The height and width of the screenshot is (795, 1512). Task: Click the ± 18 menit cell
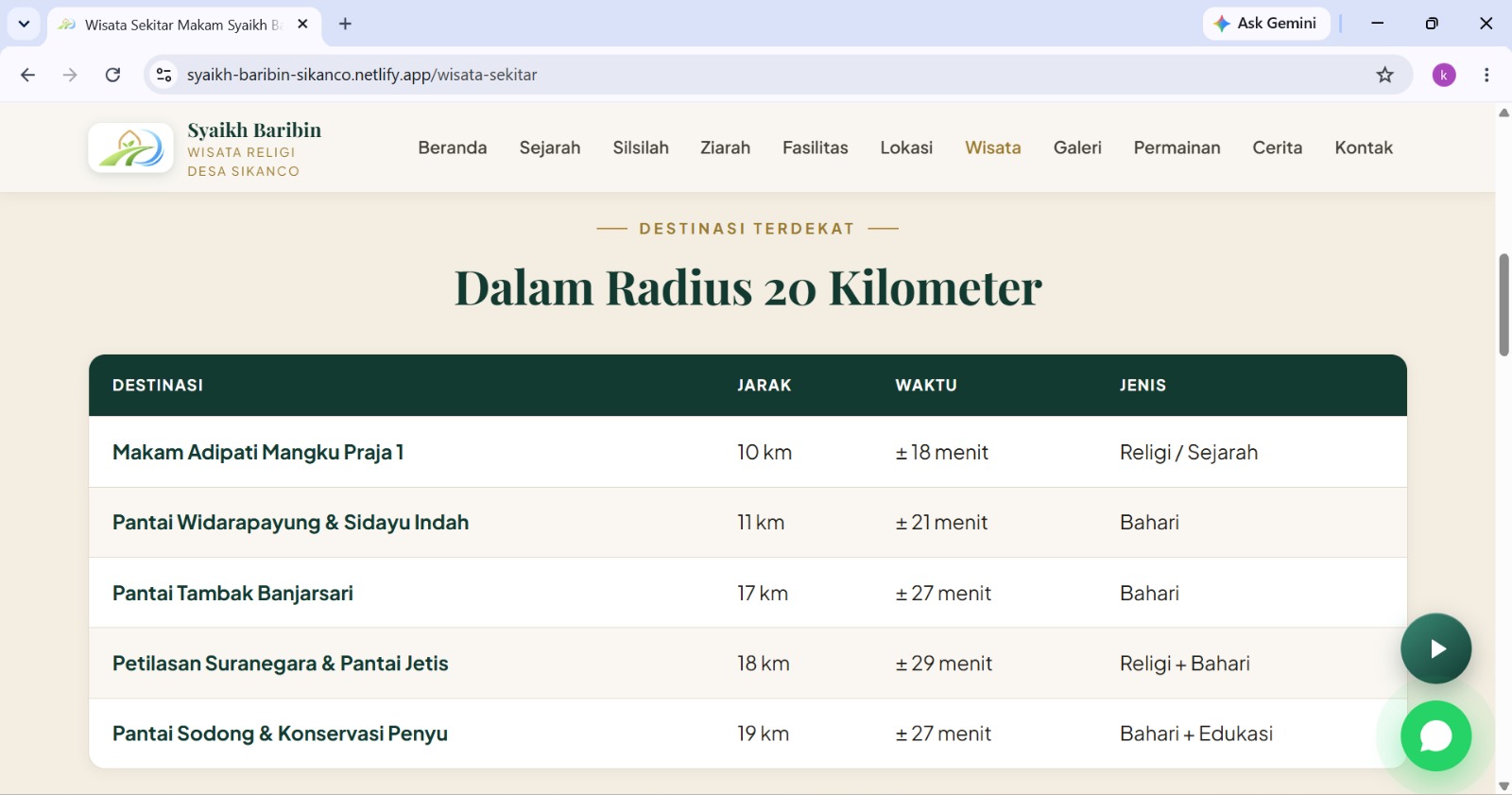coord(942,452)
